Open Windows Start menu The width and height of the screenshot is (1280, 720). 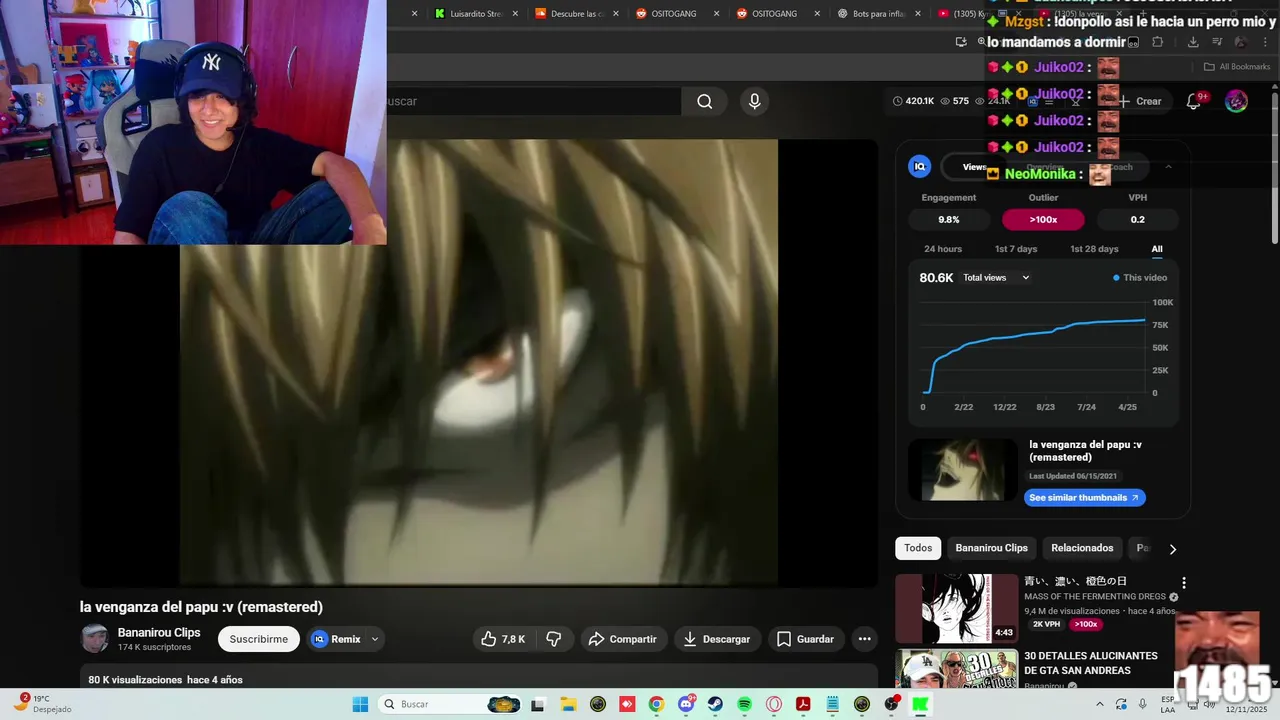[360, 704]
